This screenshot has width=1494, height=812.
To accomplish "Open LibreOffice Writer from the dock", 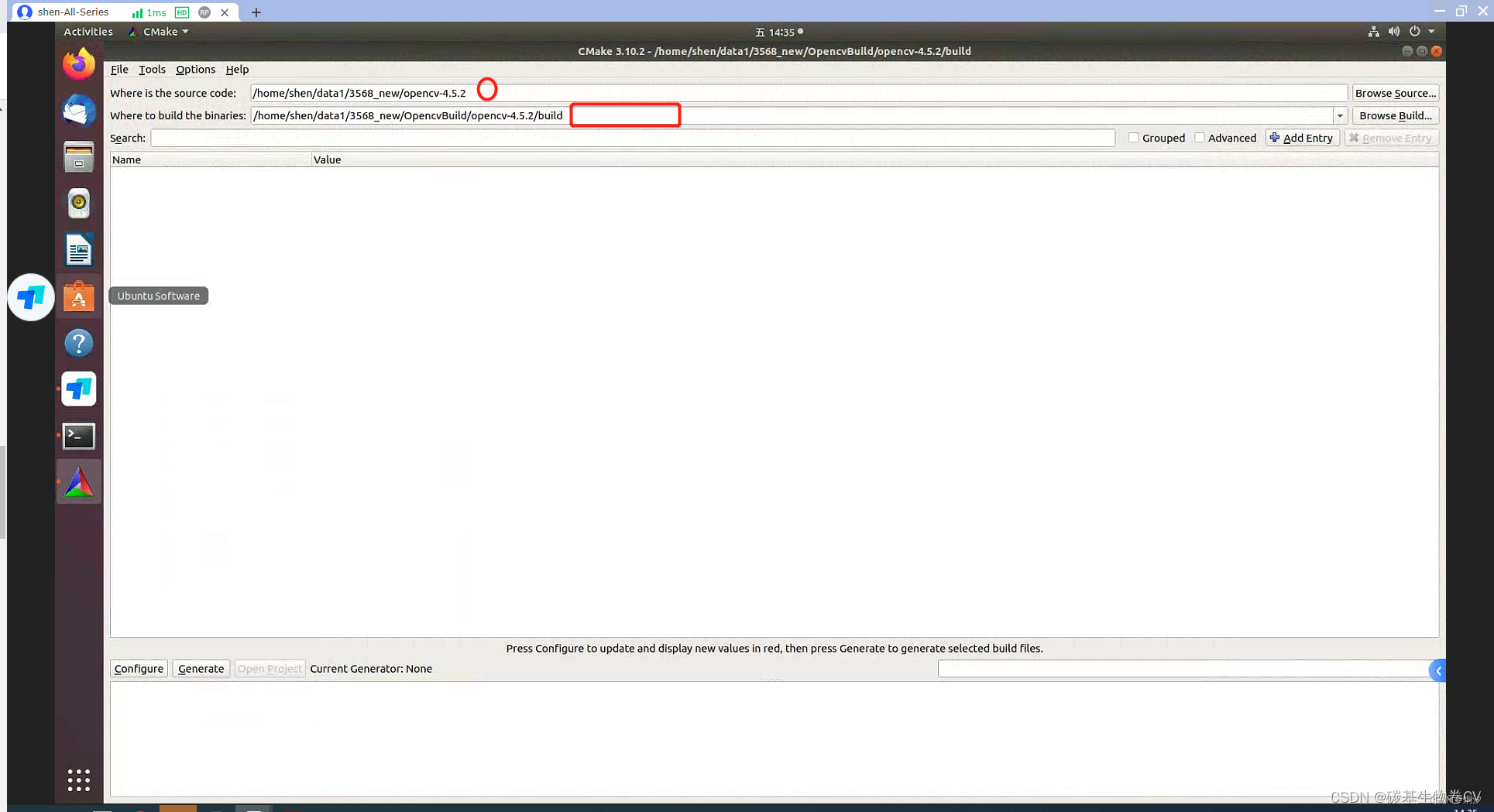I will 78,250.
